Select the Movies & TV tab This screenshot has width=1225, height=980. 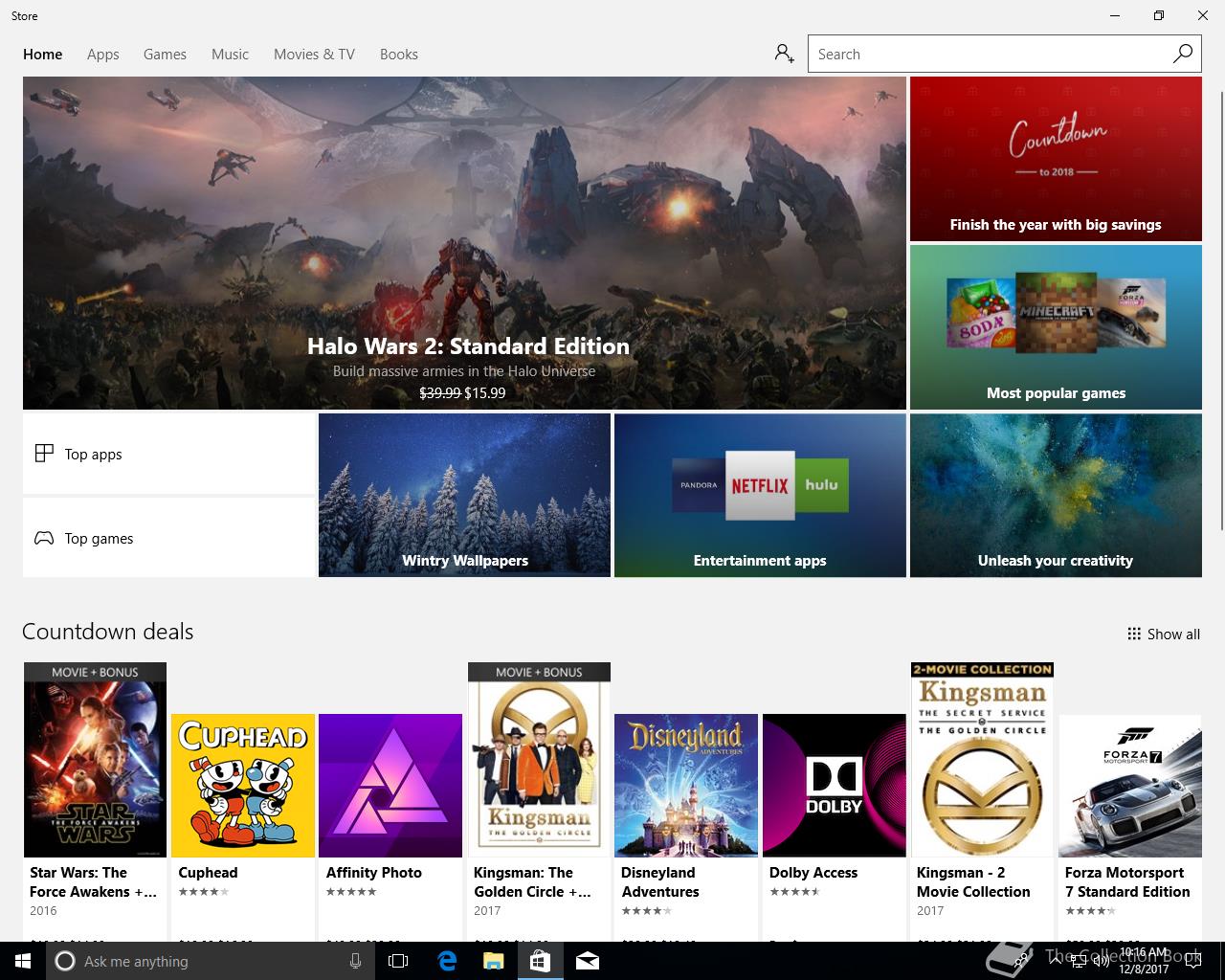click(x=314, y=55)
